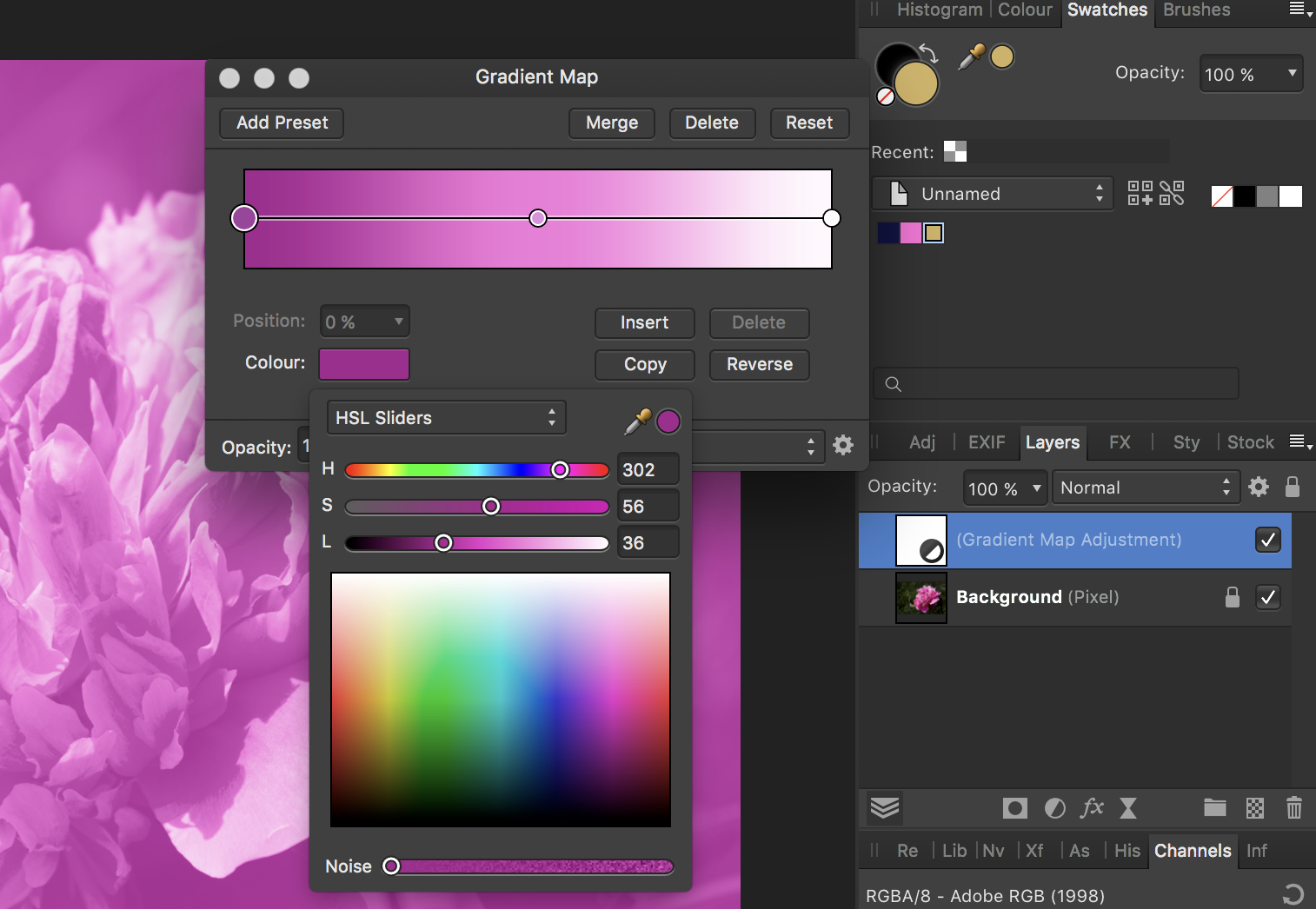
Task: Switch to the Histogram tab
Action: pyautogui.click(x=940, y=10)
